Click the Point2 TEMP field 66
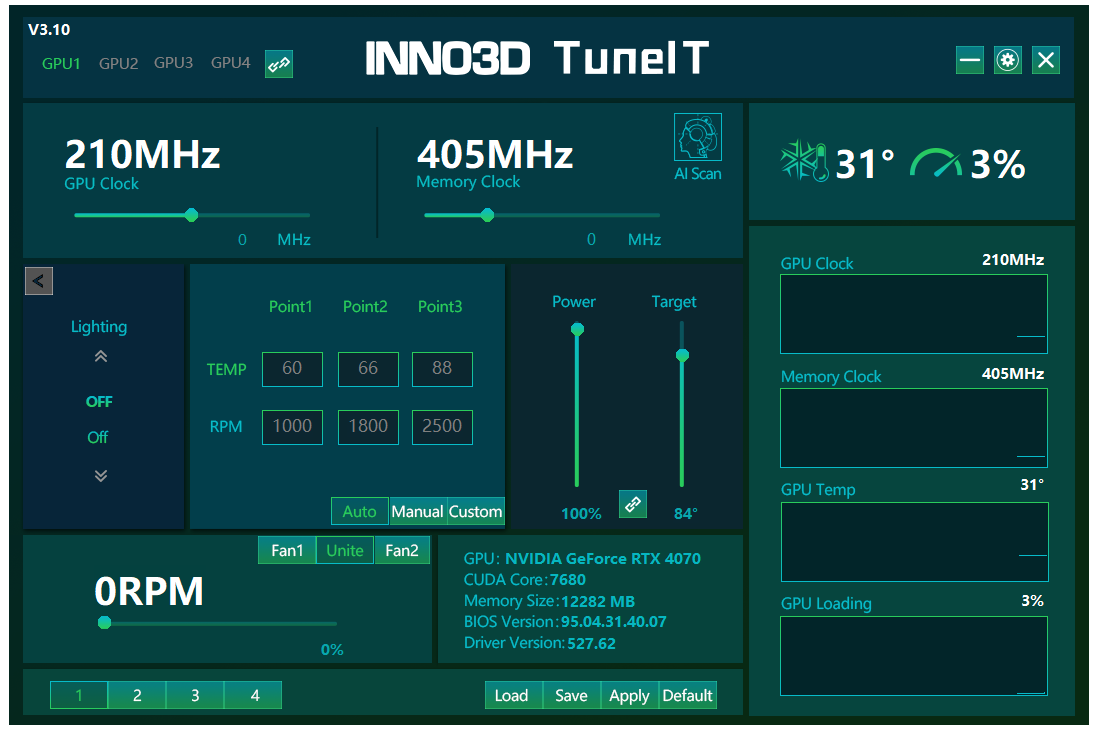 368,369
